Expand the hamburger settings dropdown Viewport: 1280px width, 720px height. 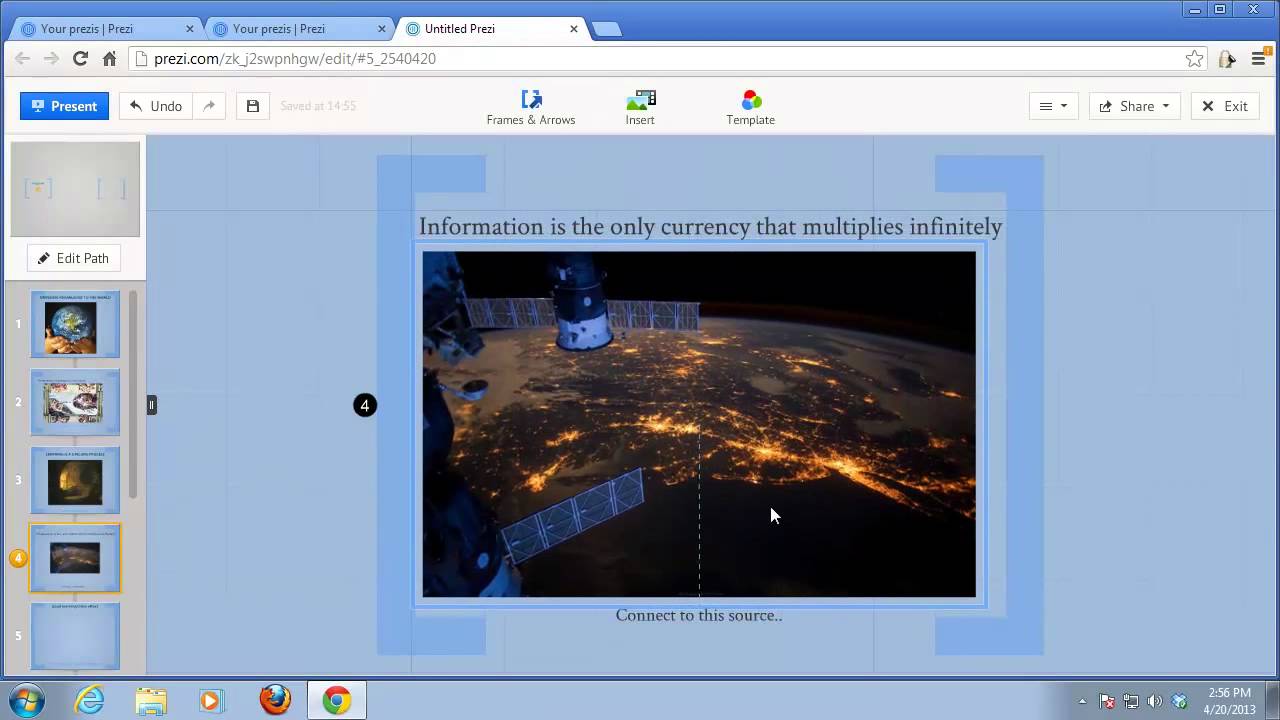pos(1053,106)
